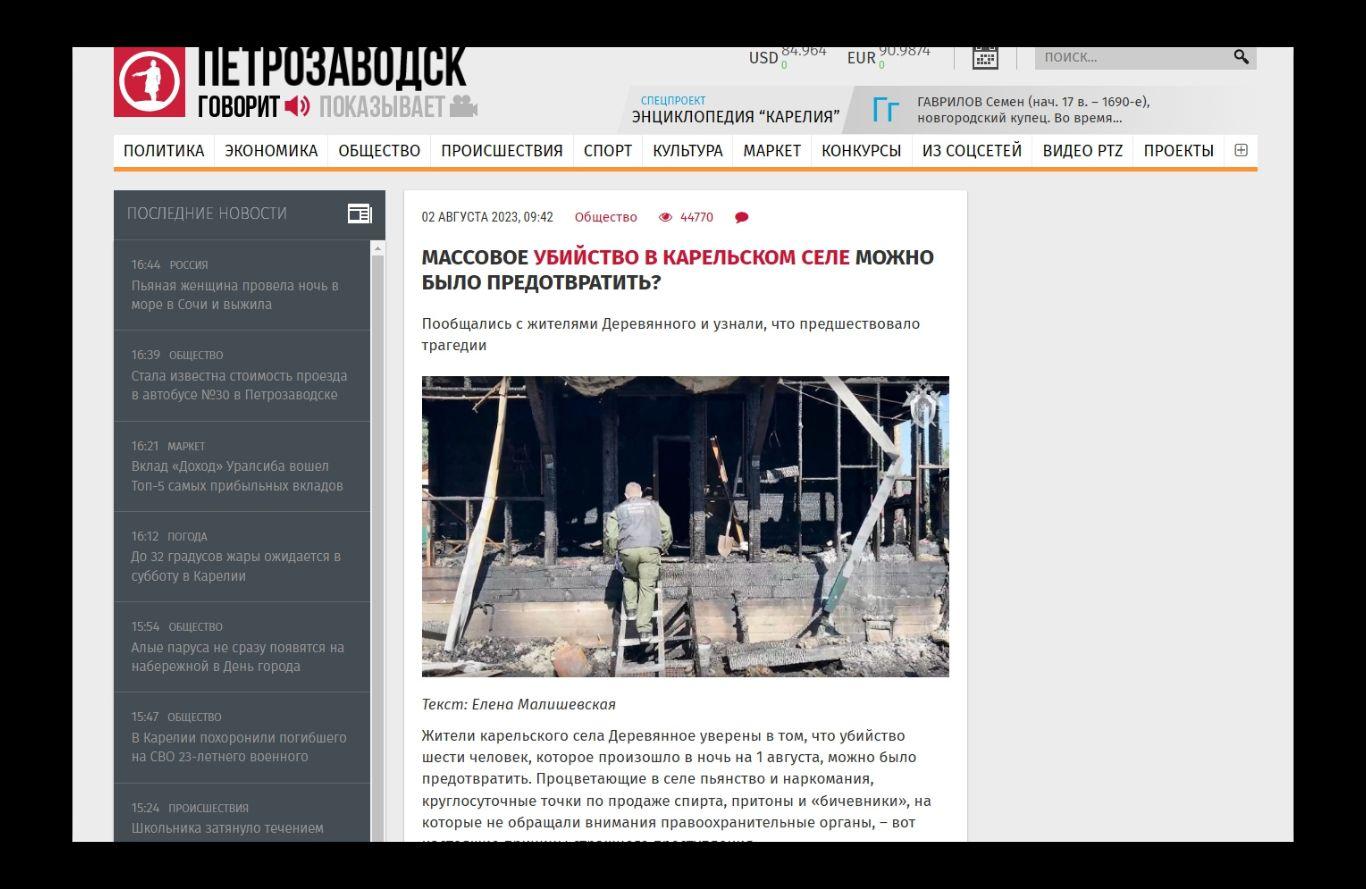Open the ГАВРИЛОВ Семен encyclopedia entry
The height and width of the screenshot is (889, 1366).
point(1034,110)
